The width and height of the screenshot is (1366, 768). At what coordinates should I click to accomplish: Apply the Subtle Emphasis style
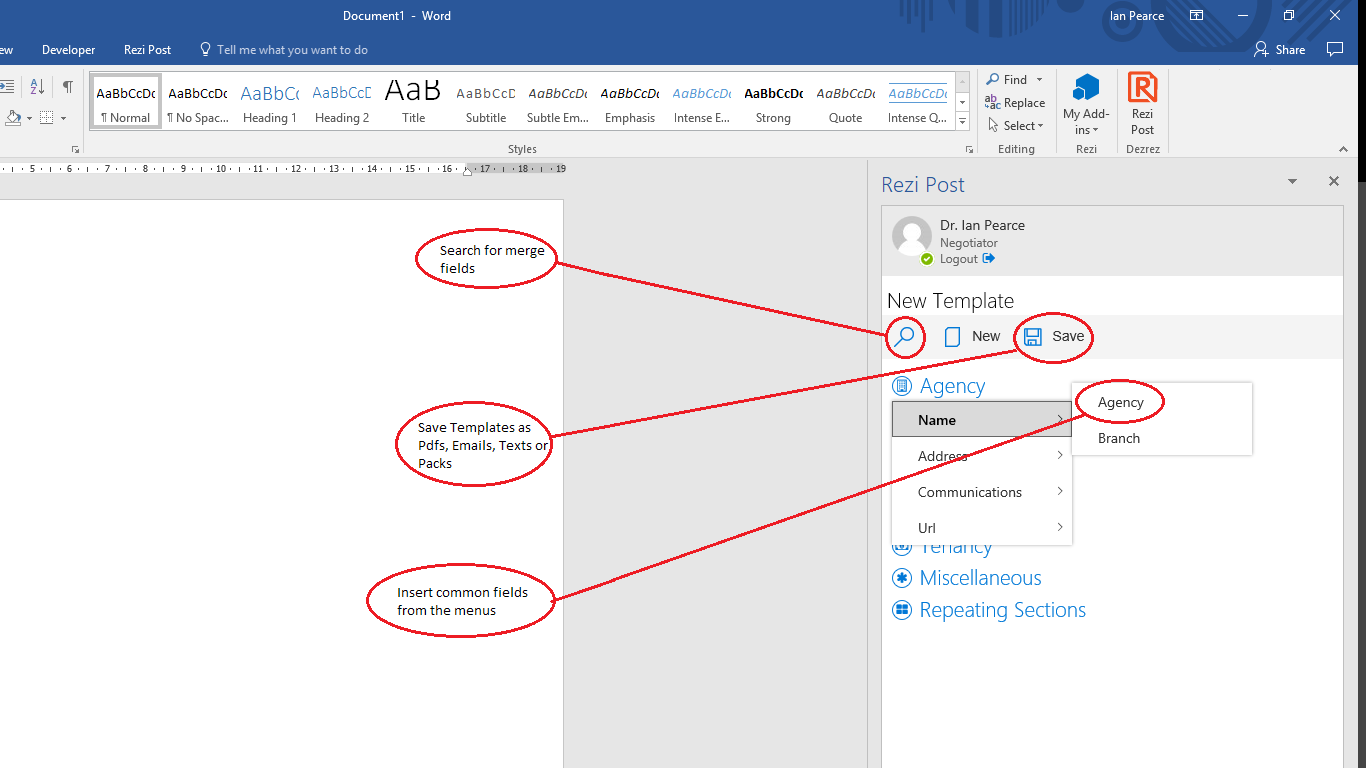[x=558, y=103]
